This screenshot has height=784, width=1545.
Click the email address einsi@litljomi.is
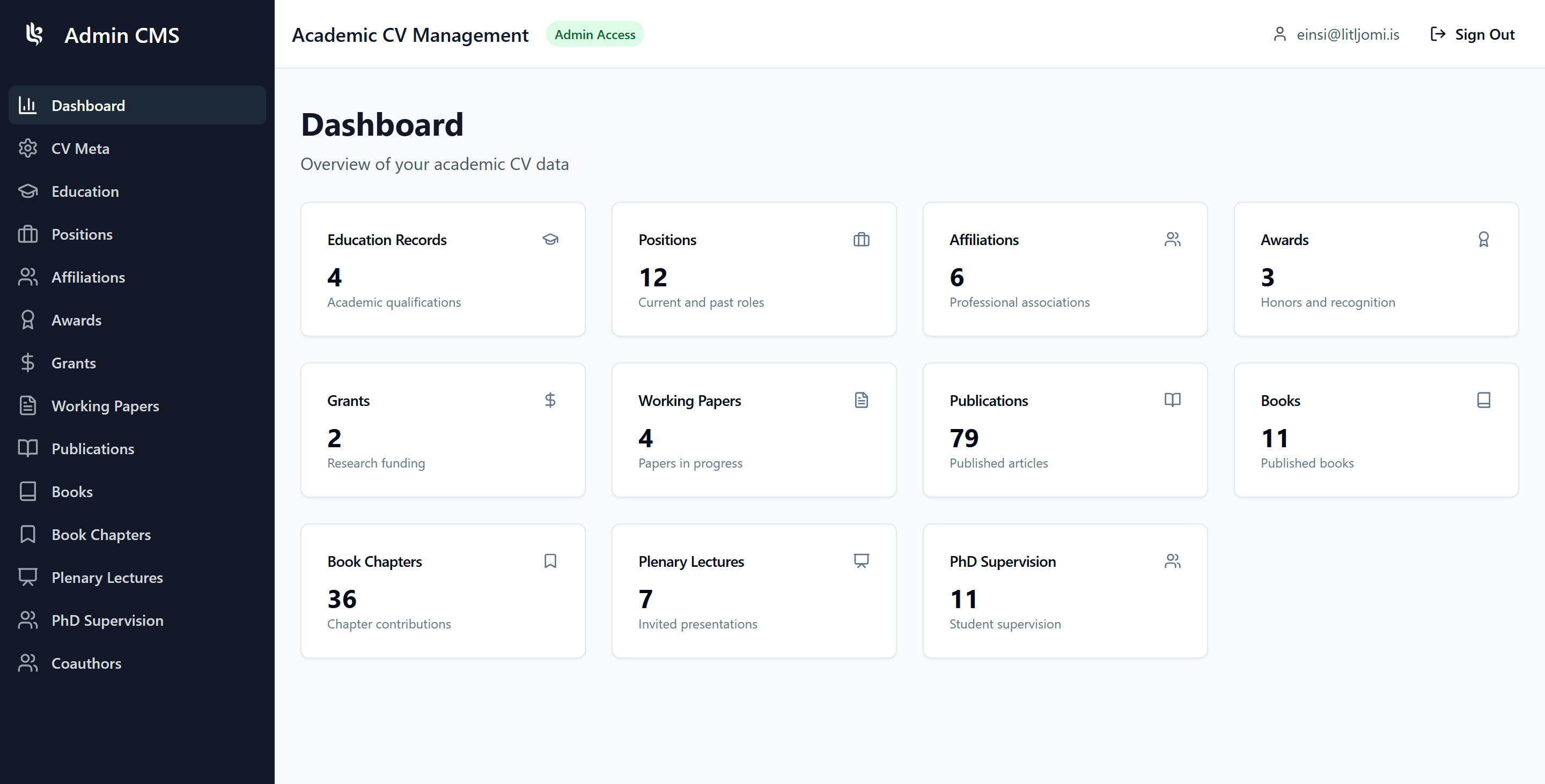click(x=1348, y=34)
